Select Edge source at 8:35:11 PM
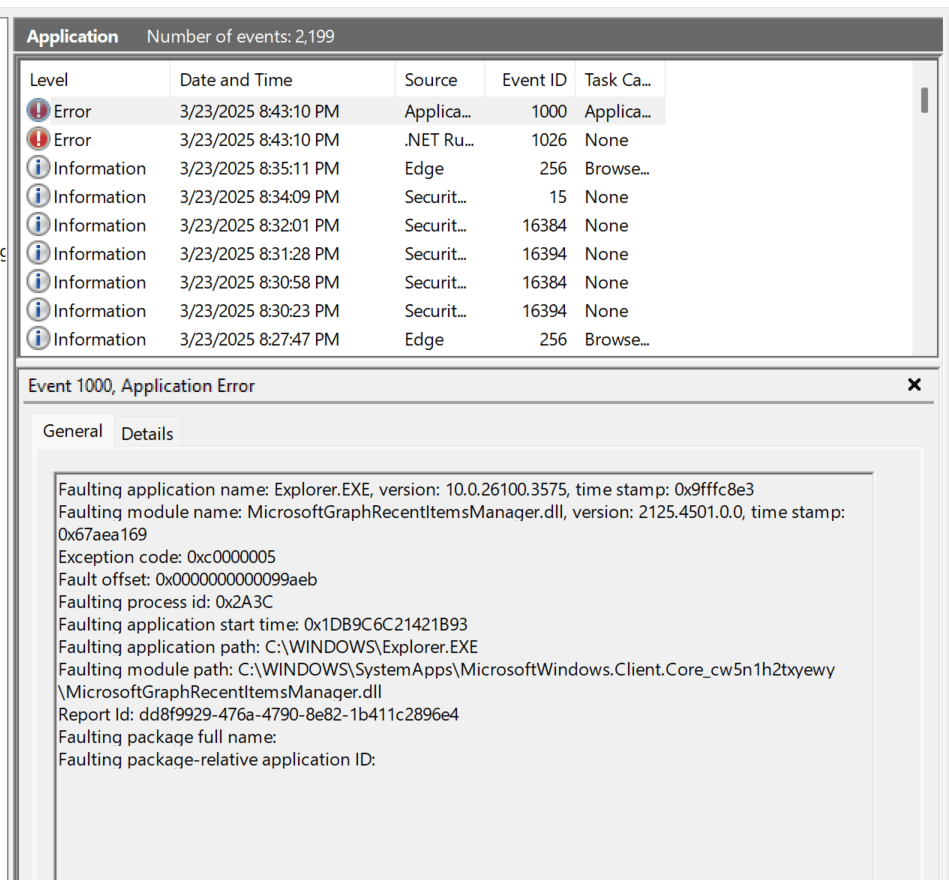This screenshot has width=949, height=880. pyautogui.click(x=424, y=168)
